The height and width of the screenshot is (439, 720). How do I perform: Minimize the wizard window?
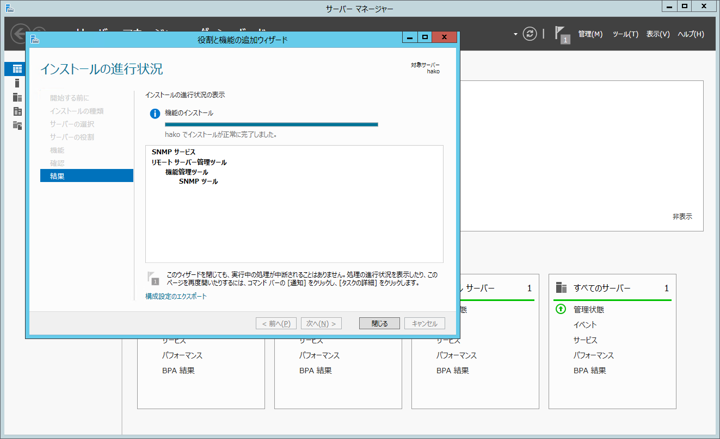(410, 37)
